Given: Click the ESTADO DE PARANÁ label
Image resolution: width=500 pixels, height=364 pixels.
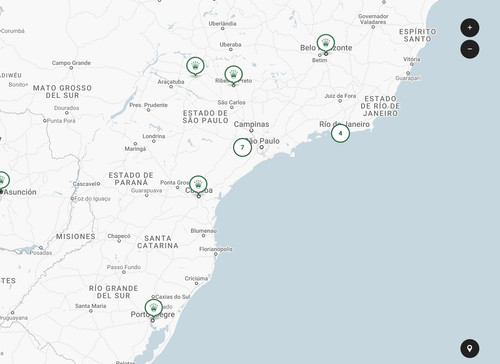Looking at the screenshot, I should coord(131,179).
